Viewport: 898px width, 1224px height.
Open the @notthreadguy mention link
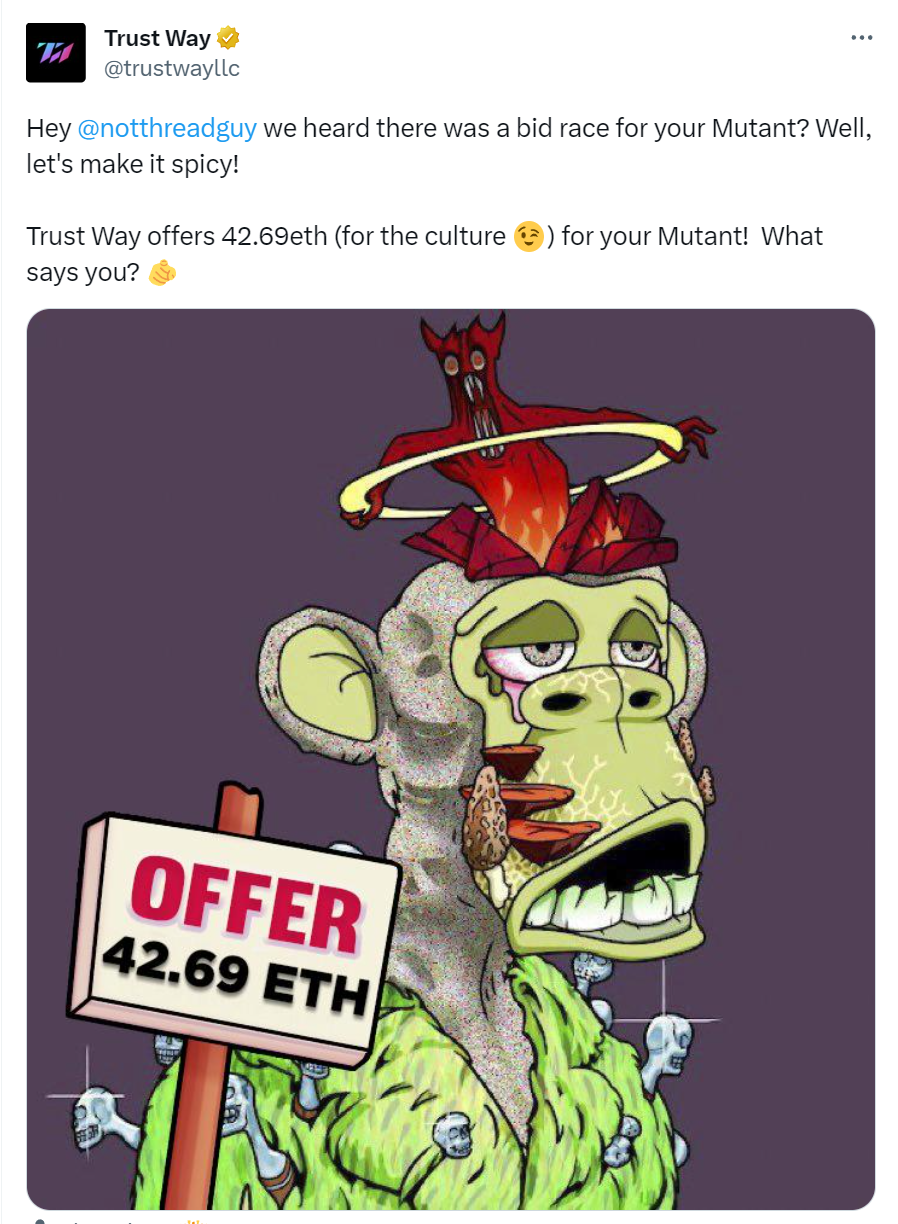pyautogui.click(x=167, y=128)
